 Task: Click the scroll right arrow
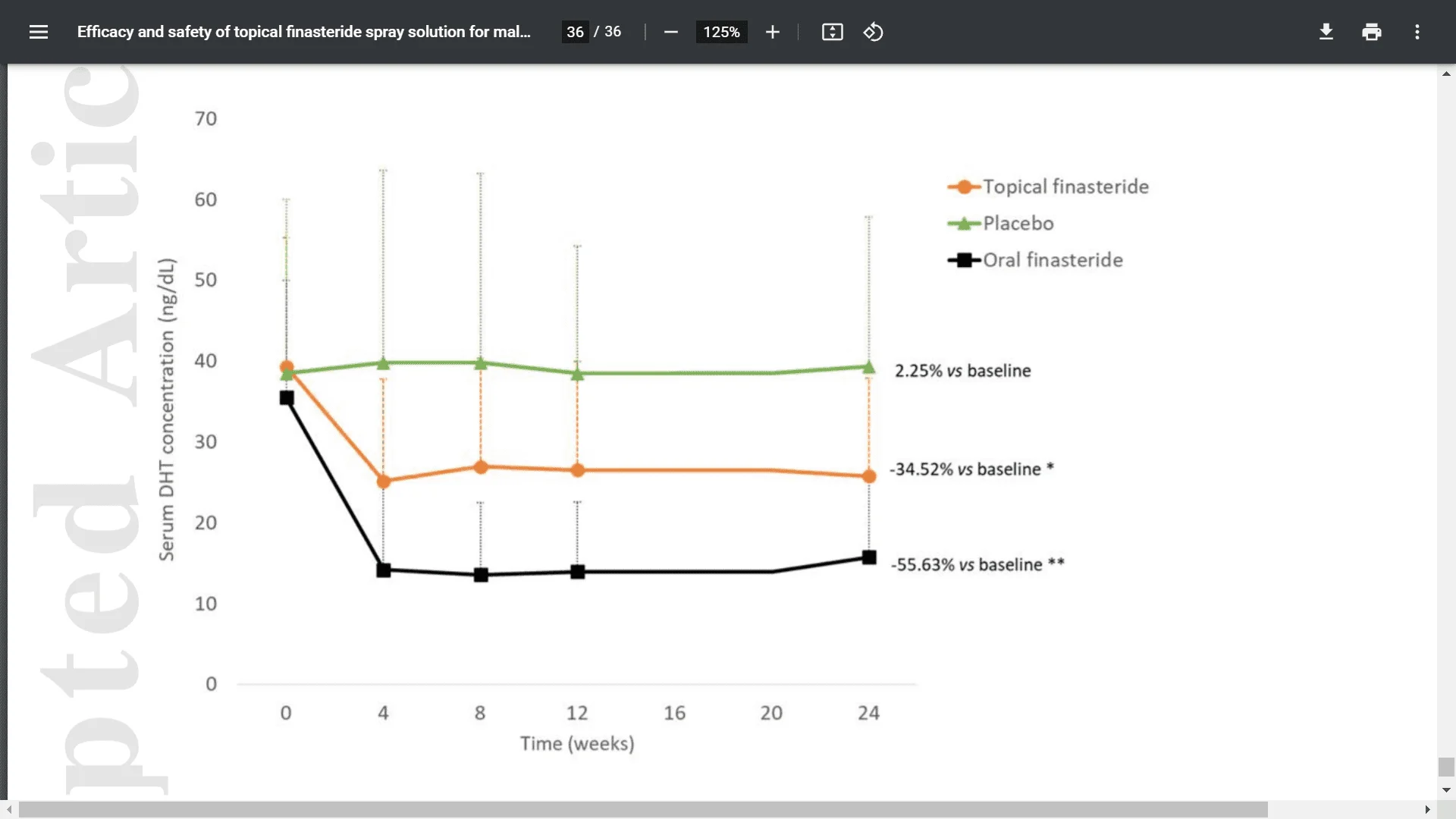[x=1427, y=810]
